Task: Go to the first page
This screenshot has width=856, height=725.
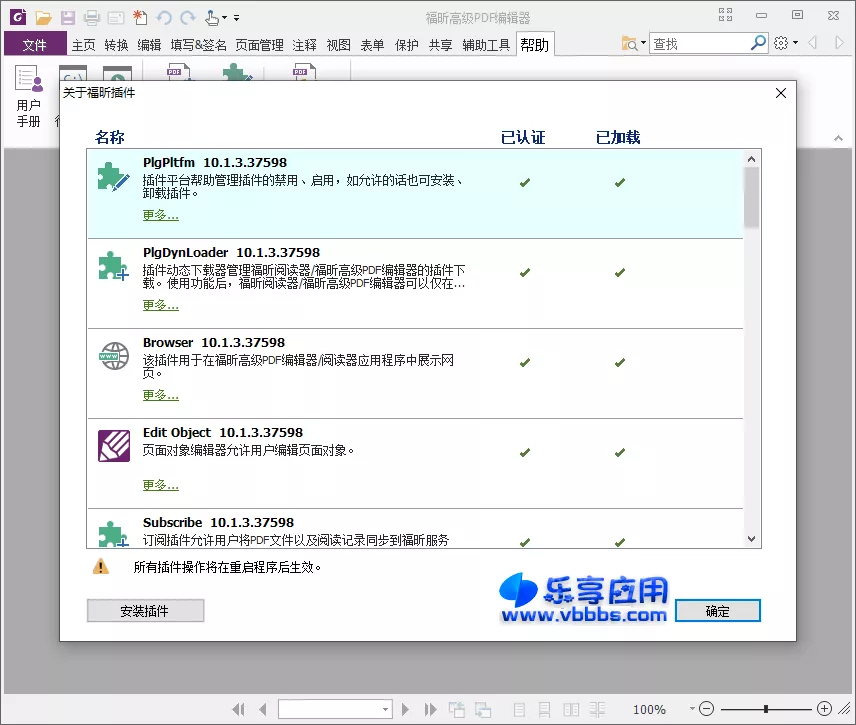Action: click(239, 709)
